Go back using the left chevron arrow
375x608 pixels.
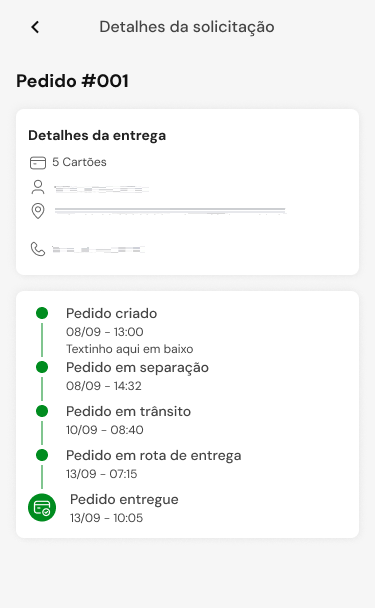coord(35,27)
